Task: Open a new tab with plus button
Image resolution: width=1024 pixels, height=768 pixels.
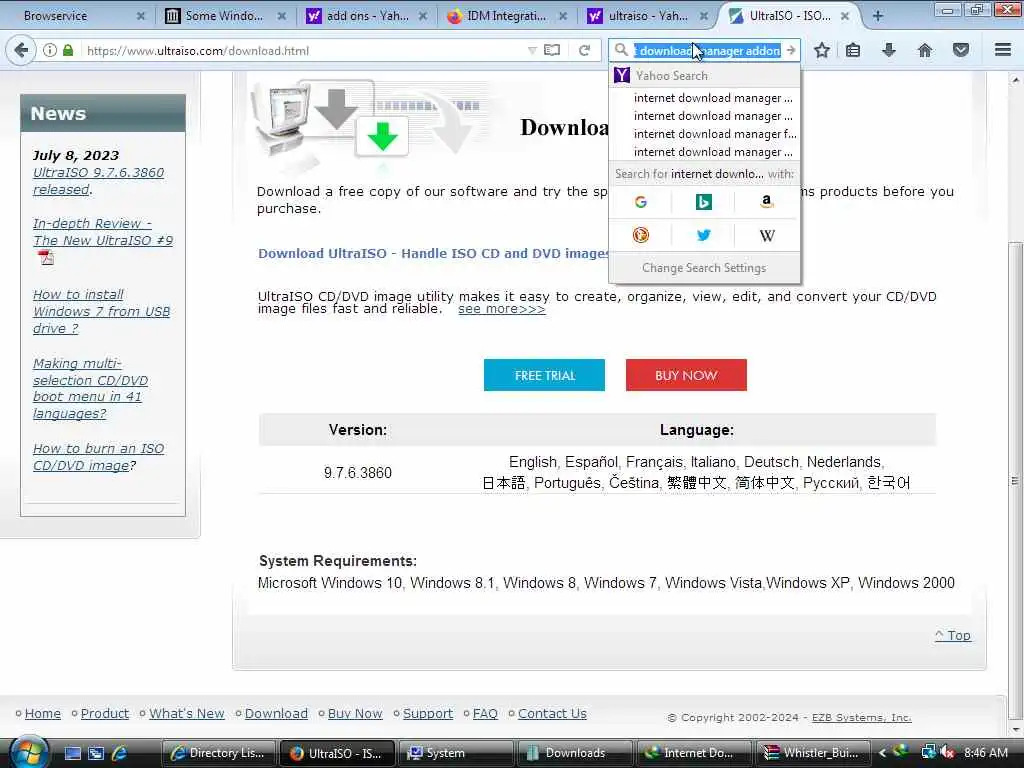Action: pos(878,16)
